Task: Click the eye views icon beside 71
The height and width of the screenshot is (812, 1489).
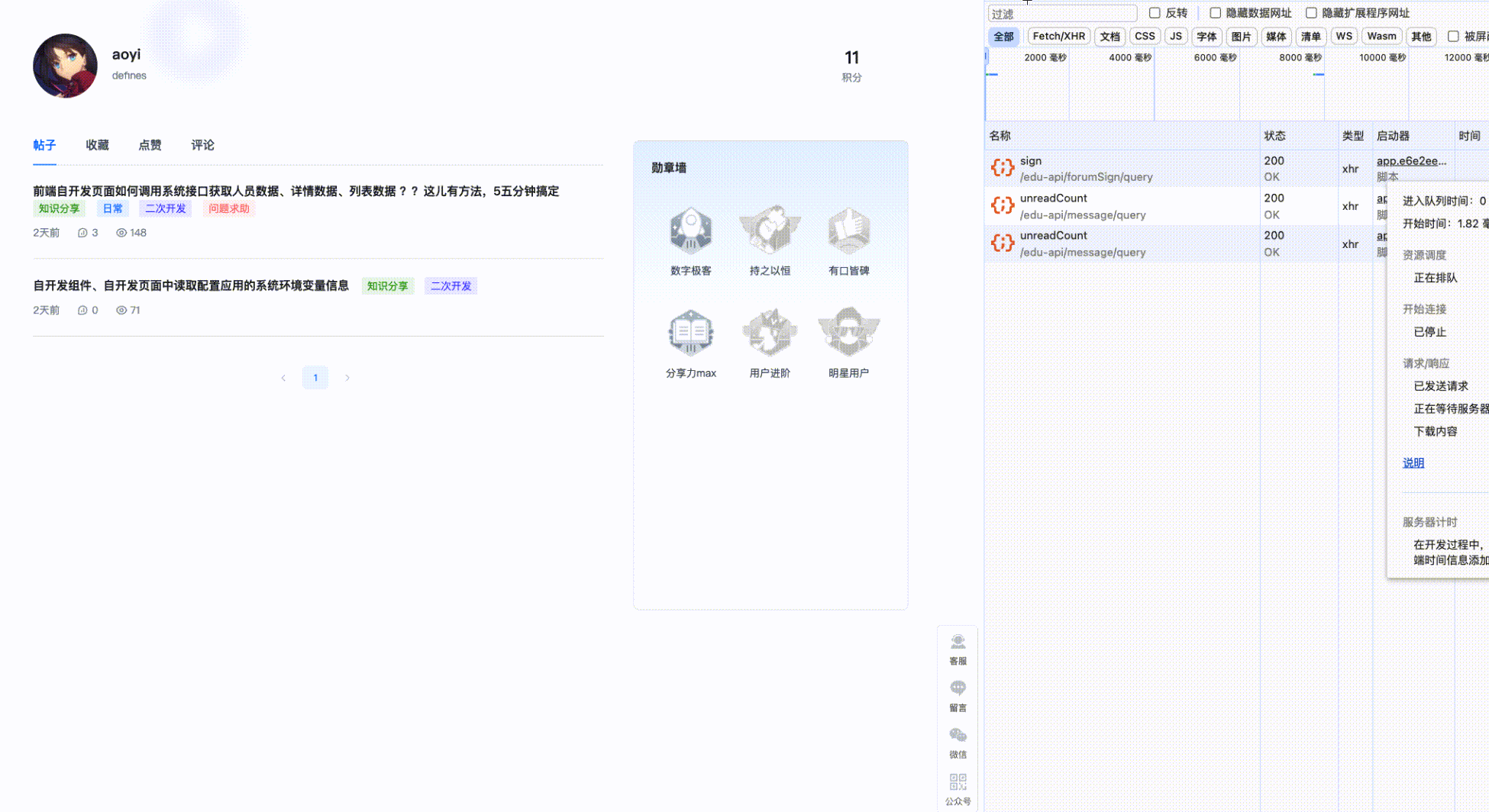Action: [x=121, y=310]
